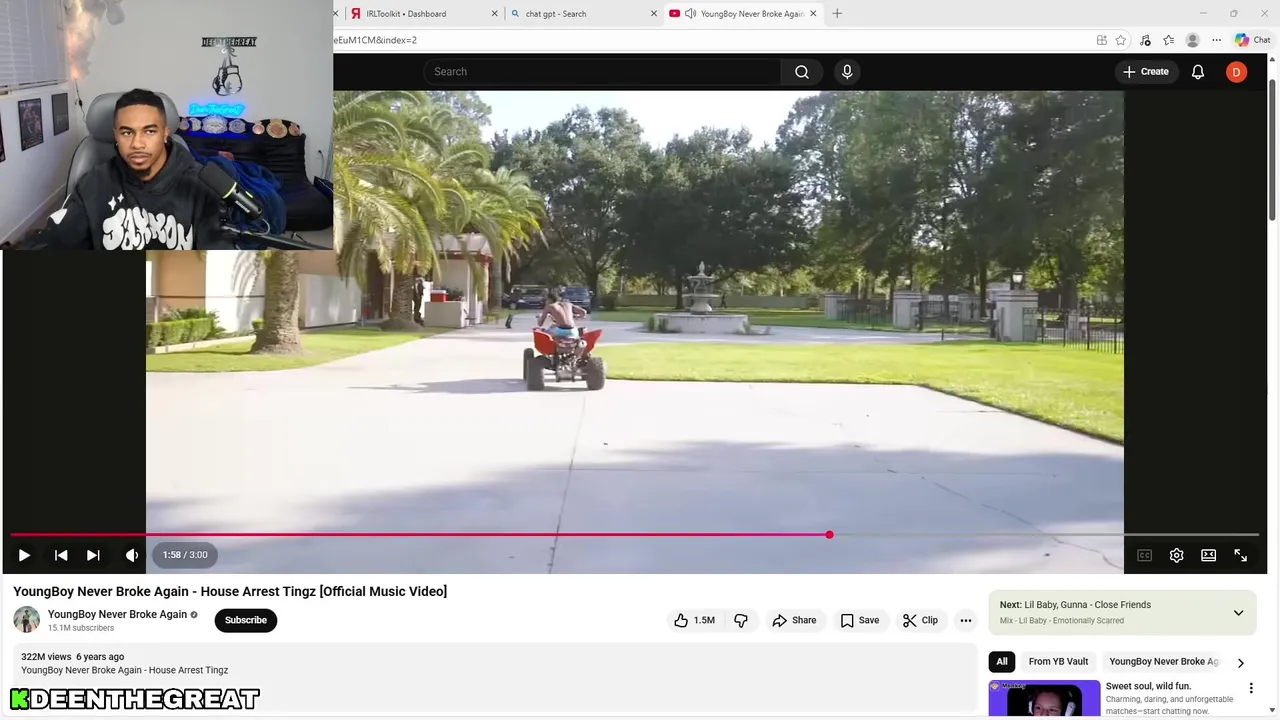The height and width of the screenshot is (720, 1280).
Task: Open browser apps icon in address bar
Action: pos(1101,40)
